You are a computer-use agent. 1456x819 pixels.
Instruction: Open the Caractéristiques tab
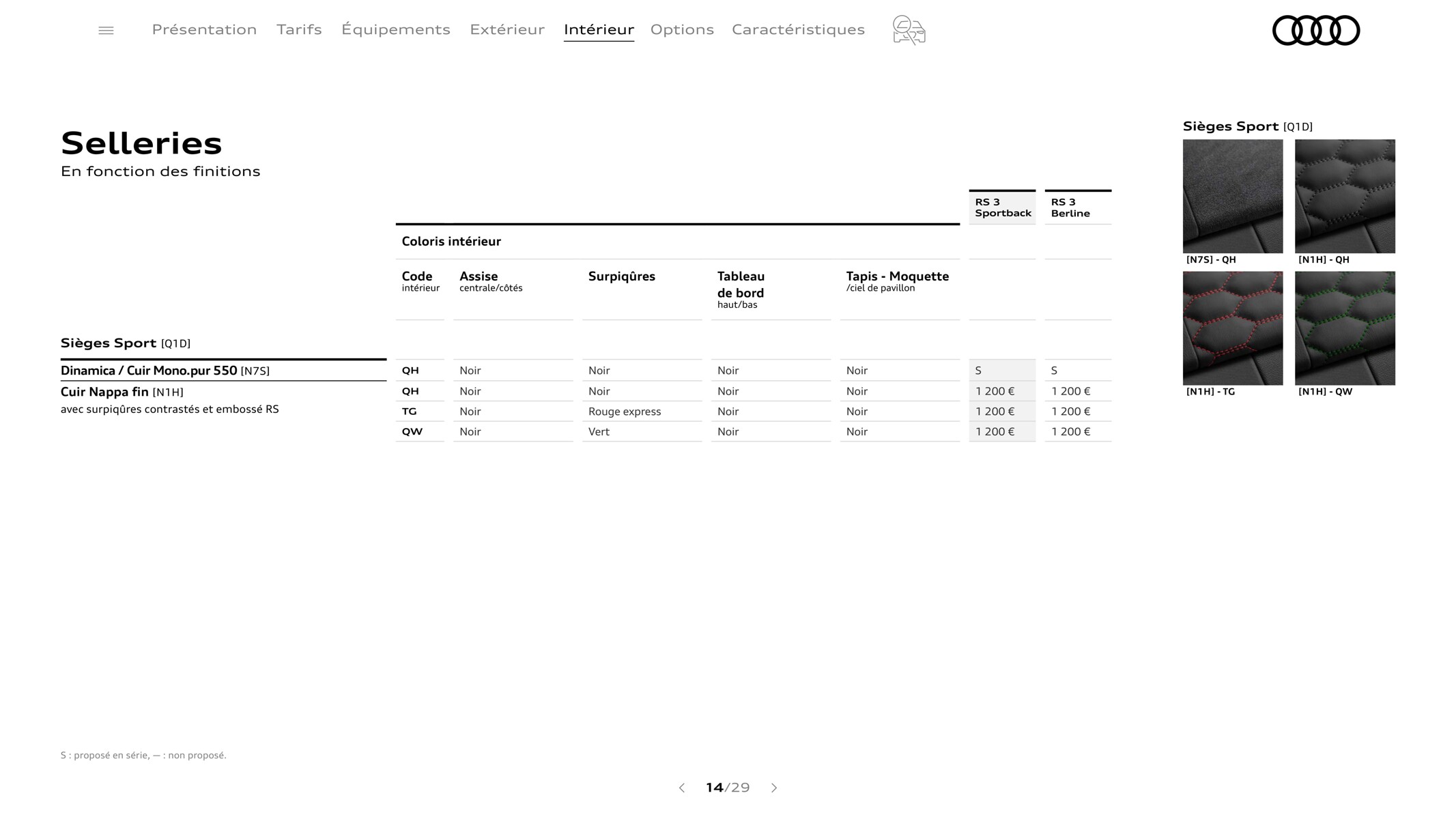click(x=798, y=29)
